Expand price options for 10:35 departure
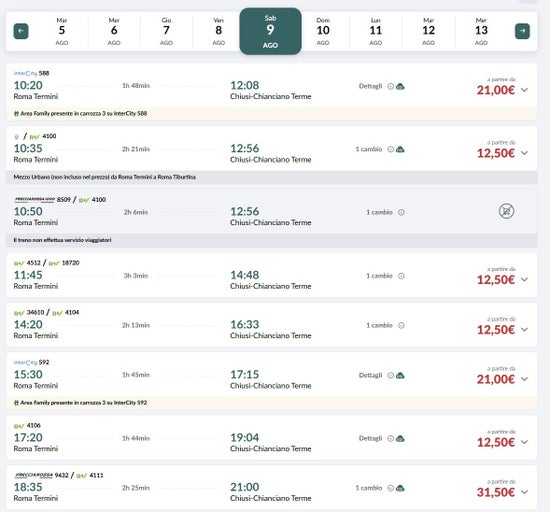Viewport: 550px width, 512px height. tap(524, 153)
